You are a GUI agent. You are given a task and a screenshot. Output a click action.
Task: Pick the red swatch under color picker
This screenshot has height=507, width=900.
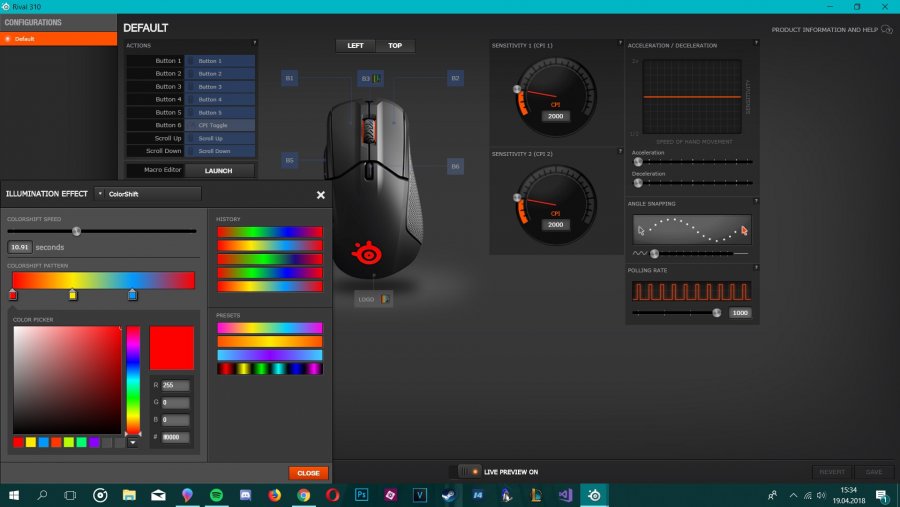coord(18,442)
